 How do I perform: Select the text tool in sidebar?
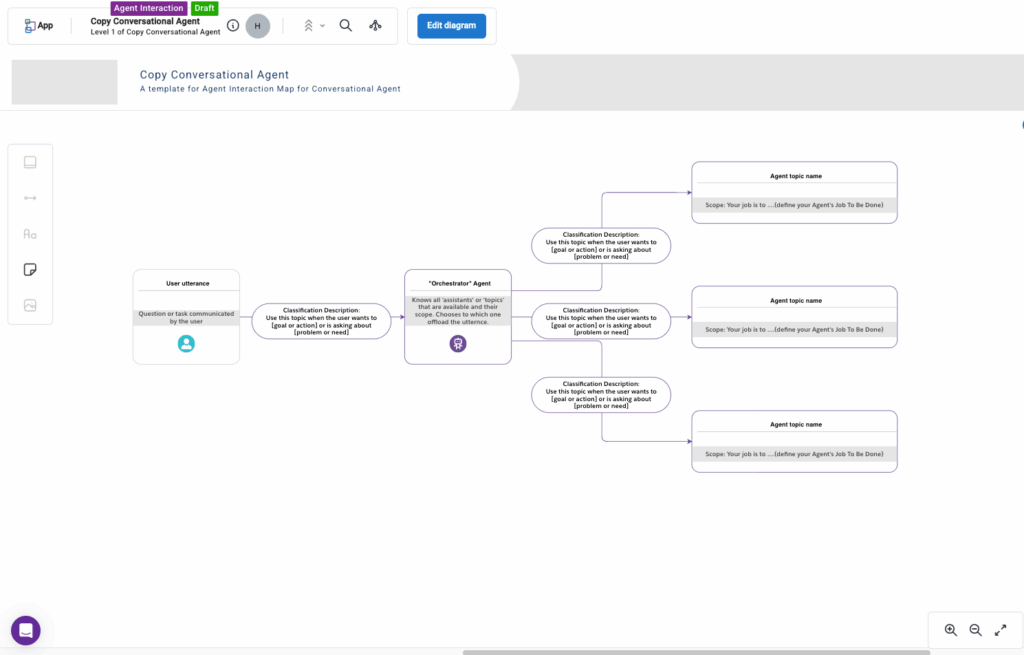click(x=30, y=234)
